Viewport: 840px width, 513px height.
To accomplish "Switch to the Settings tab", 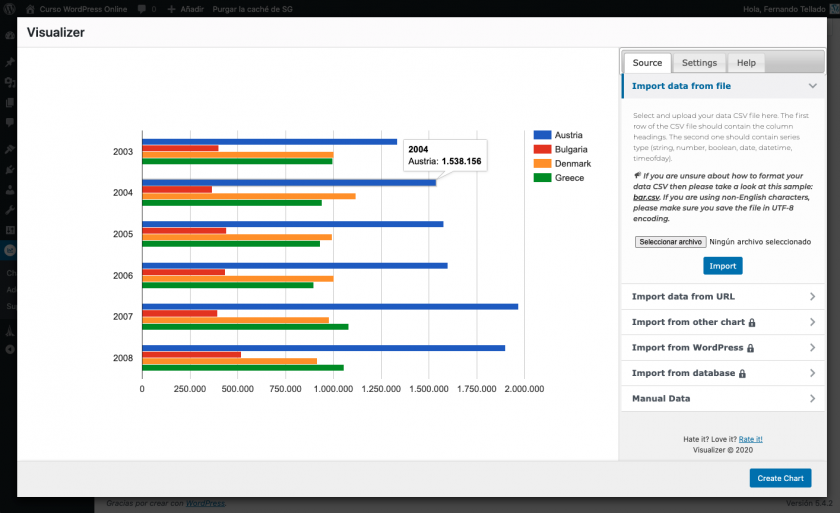I will pos(699,63).
